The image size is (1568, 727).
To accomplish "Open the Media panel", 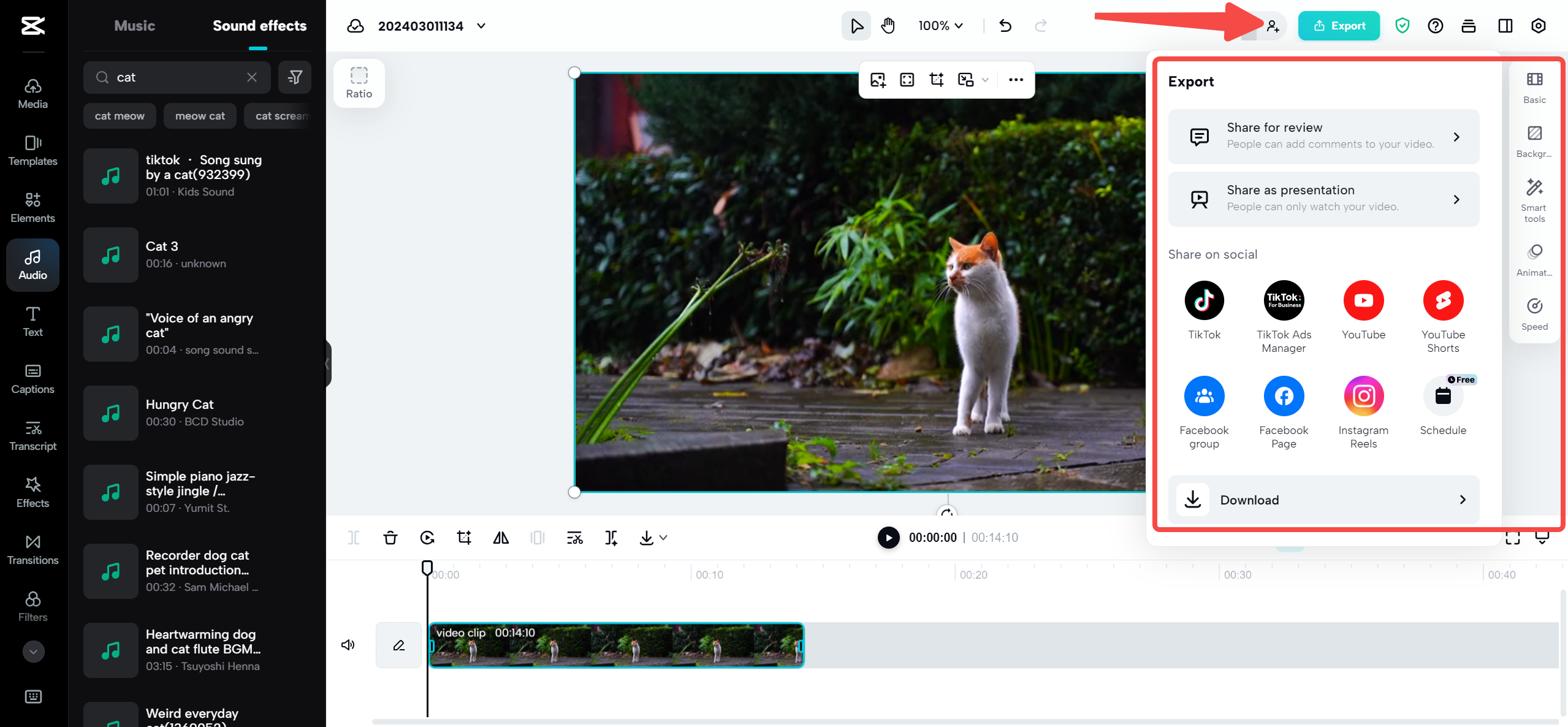I will (32, 94).
